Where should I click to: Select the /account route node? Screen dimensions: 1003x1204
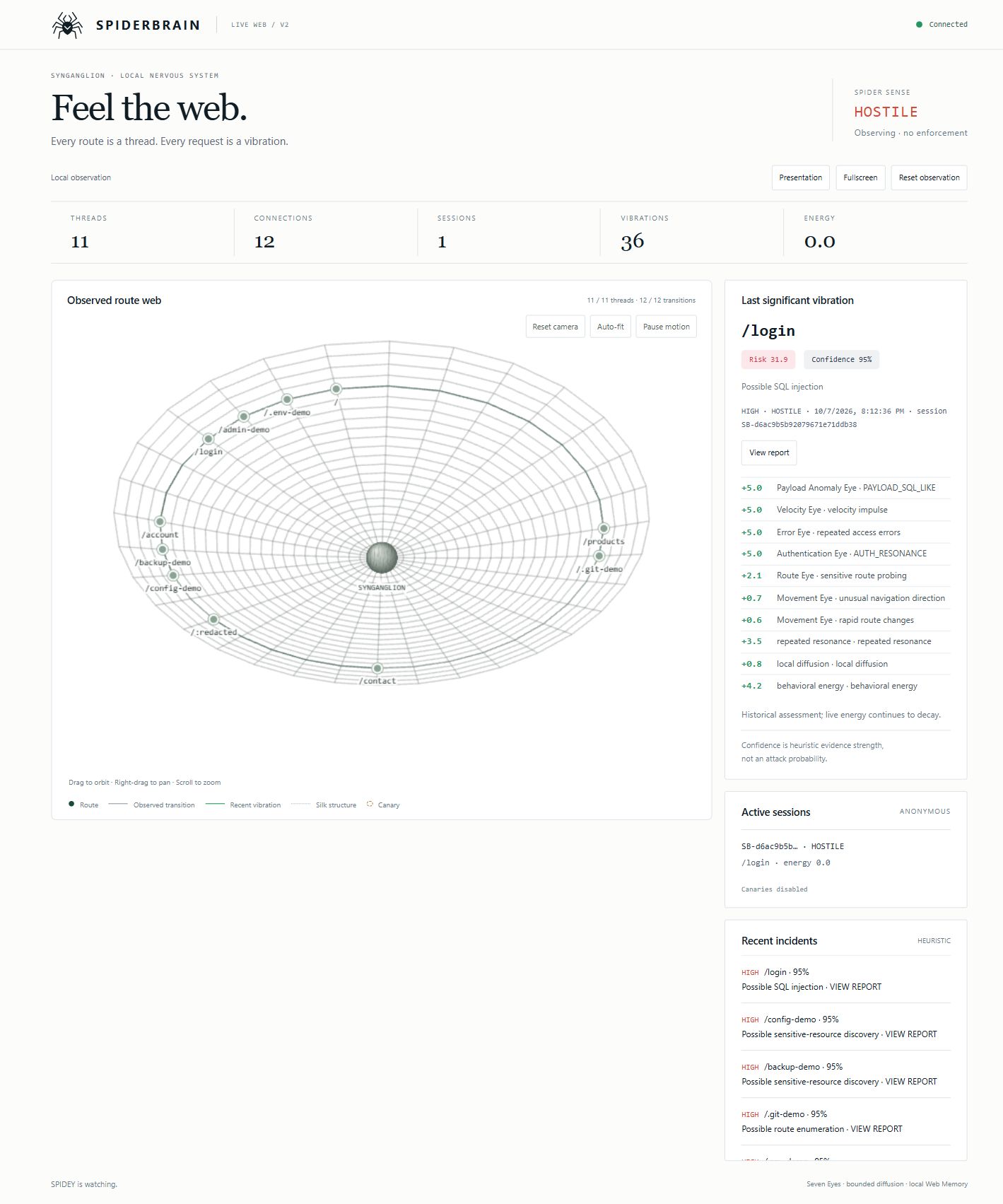point(160,522)
